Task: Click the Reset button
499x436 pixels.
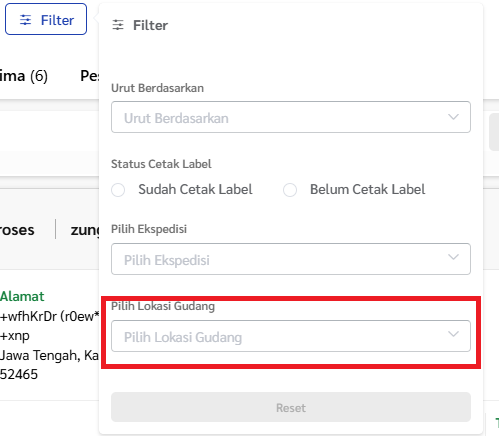Action: coord(291,407)
